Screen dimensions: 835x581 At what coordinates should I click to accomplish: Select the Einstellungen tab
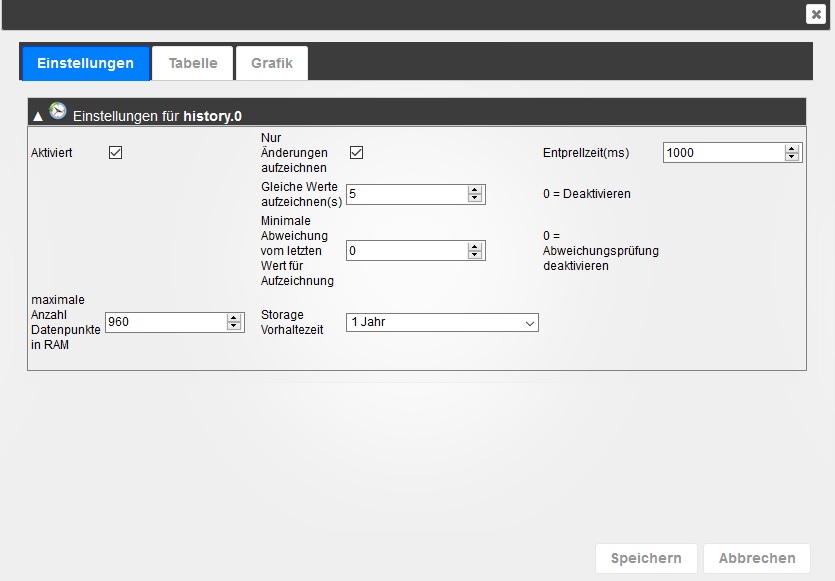tap(85, 63)
